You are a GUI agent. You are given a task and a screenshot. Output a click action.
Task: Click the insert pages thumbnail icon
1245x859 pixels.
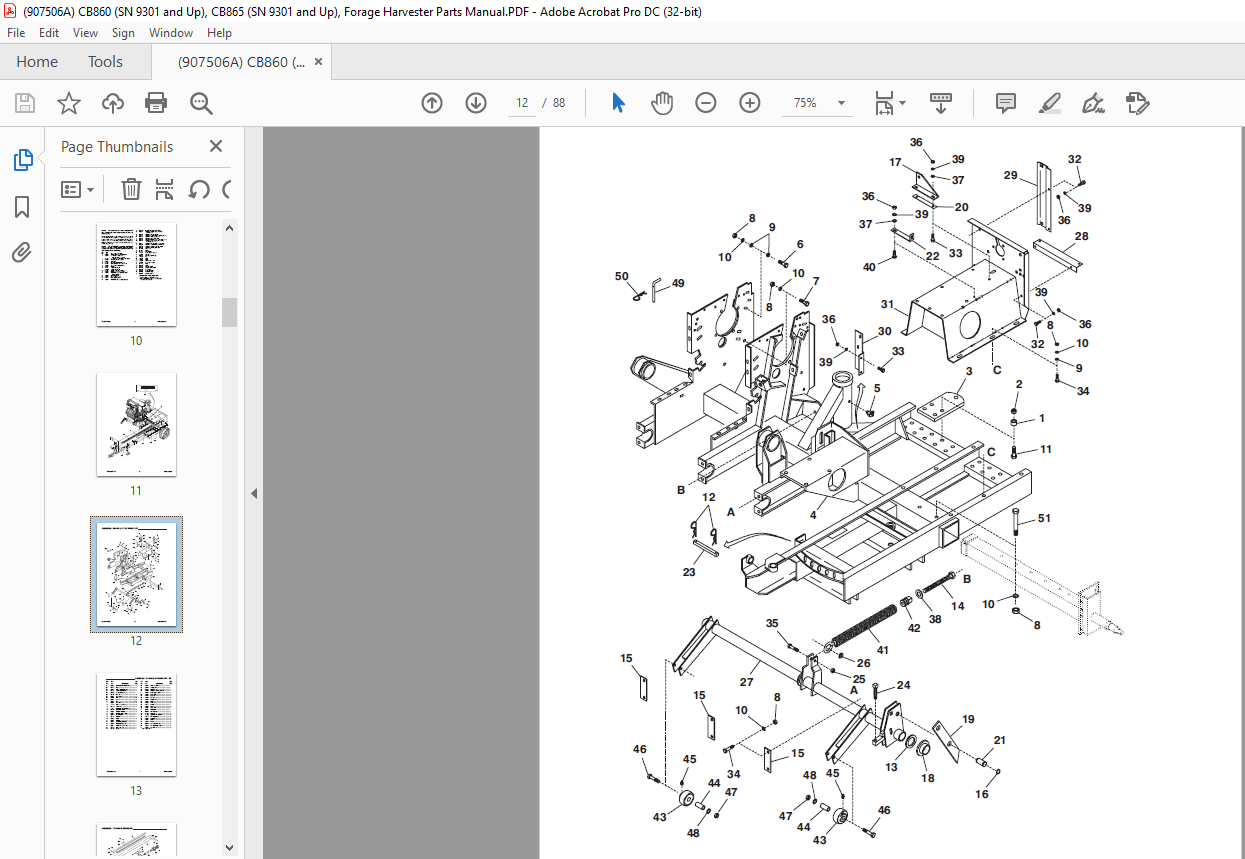165,189
